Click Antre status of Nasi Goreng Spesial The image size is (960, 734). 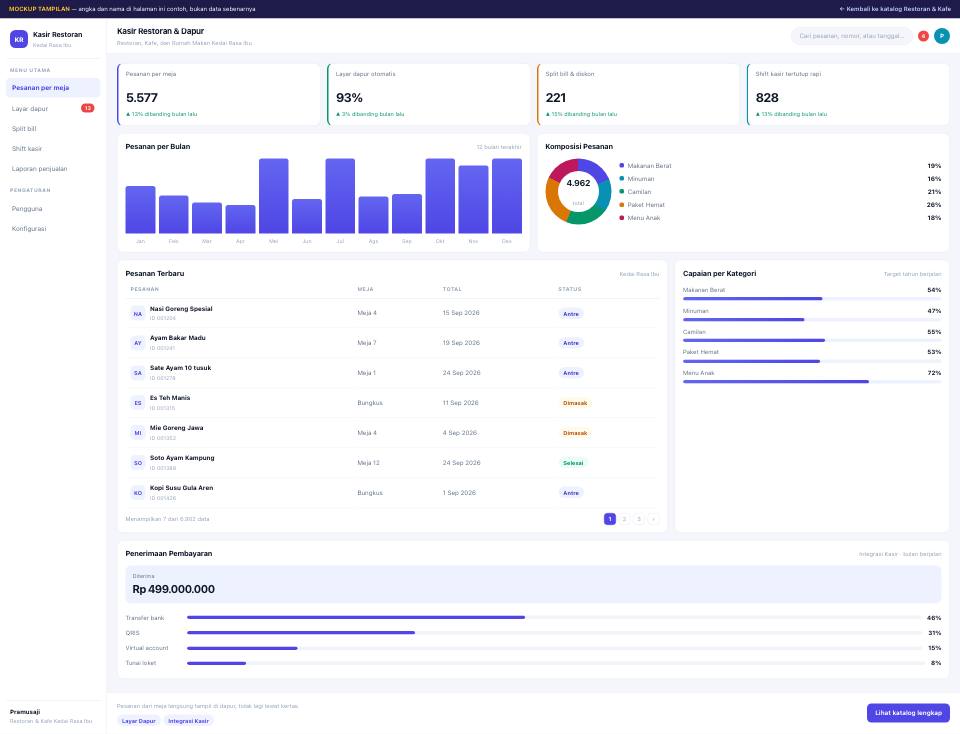point(571,313)
